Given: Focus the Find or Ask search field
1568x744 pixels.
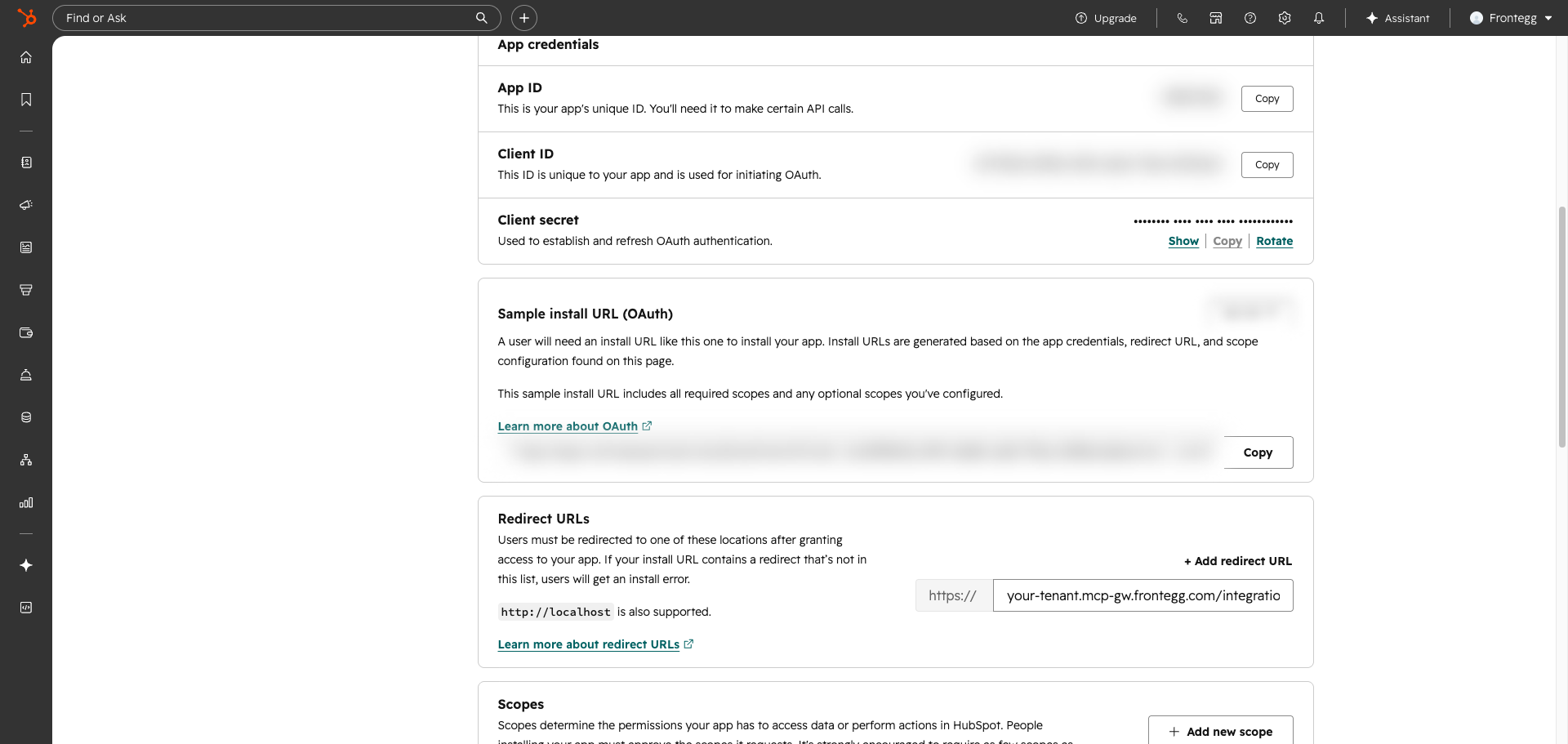Looking at the screenshot, I should pyautogui.click(x=277, y=18).
